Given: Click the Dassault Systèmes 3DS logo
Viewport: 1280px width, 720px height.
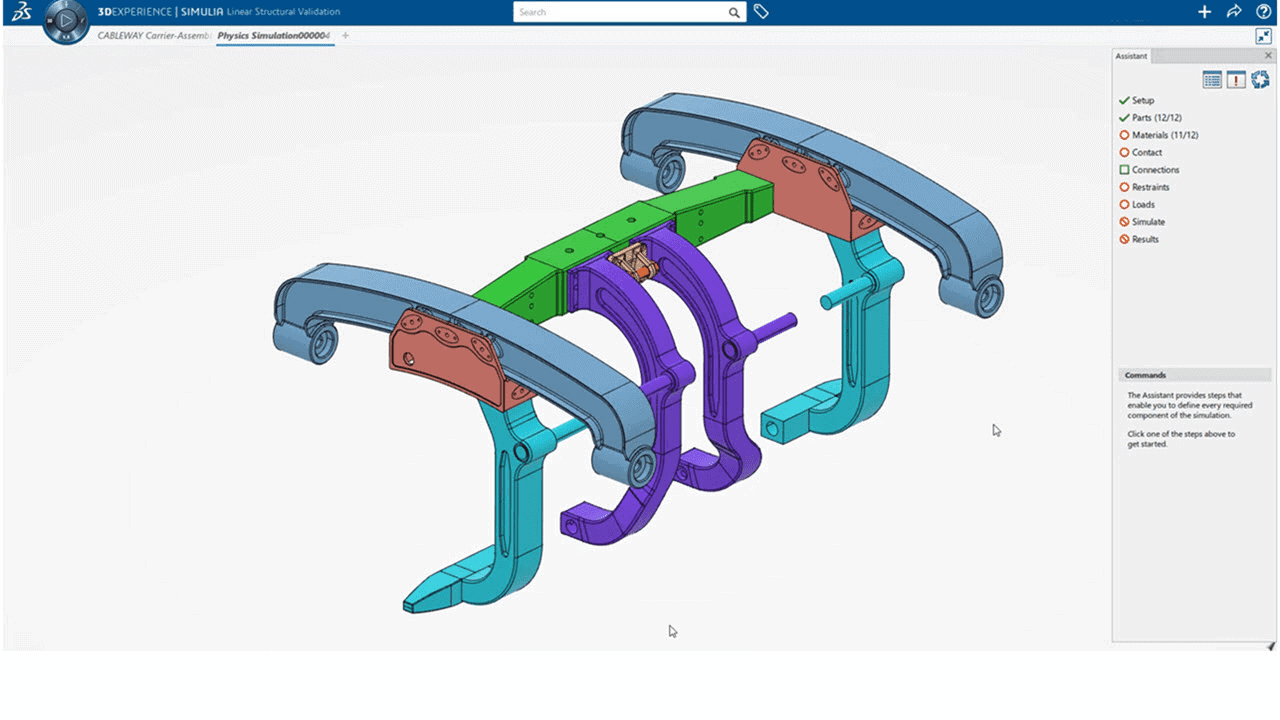Looking at the screenshot, I should tap(20, 13).
